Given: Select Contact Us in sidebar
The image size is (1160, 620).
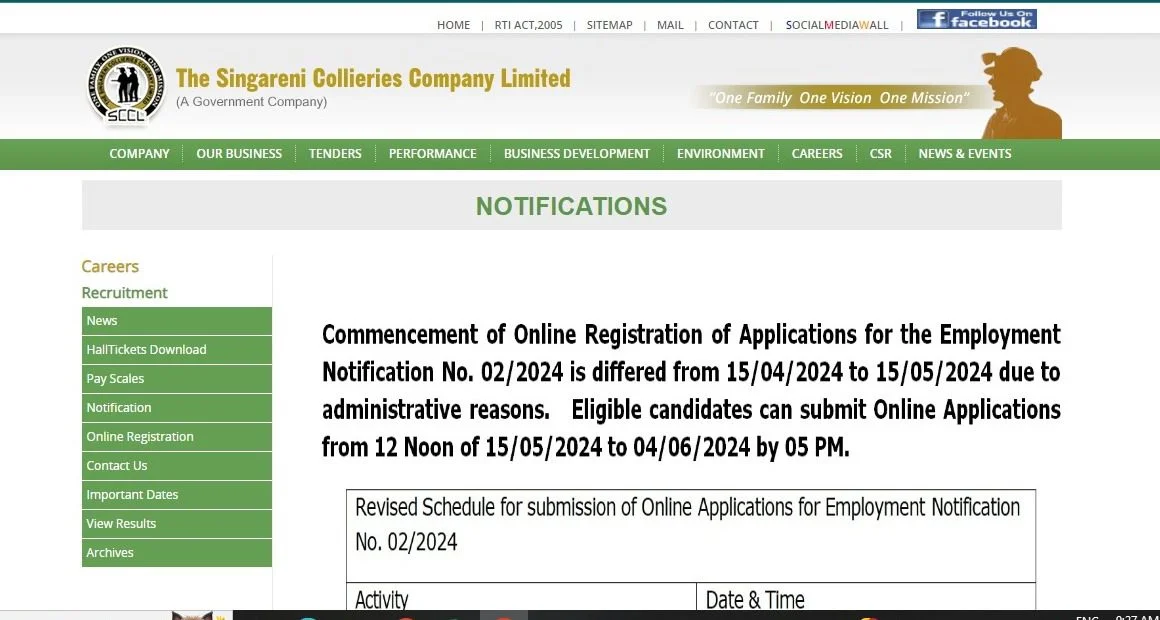Looking at the screenshot, I should click(x=177, y=466).
